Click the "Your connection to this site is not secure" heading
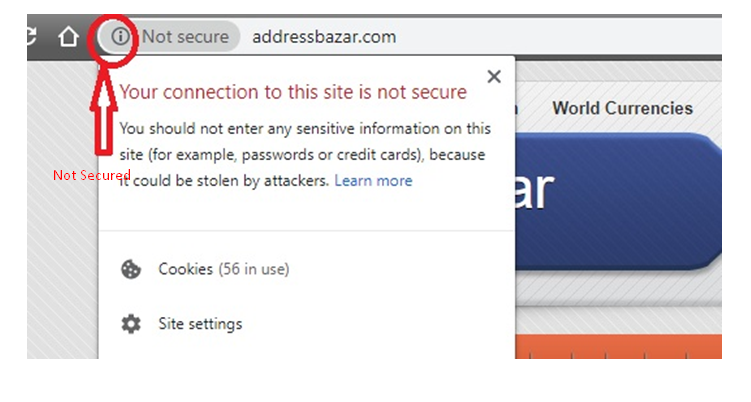Image resolution: width=751 pixels, height=402 pixels. [x=293, y=92]
